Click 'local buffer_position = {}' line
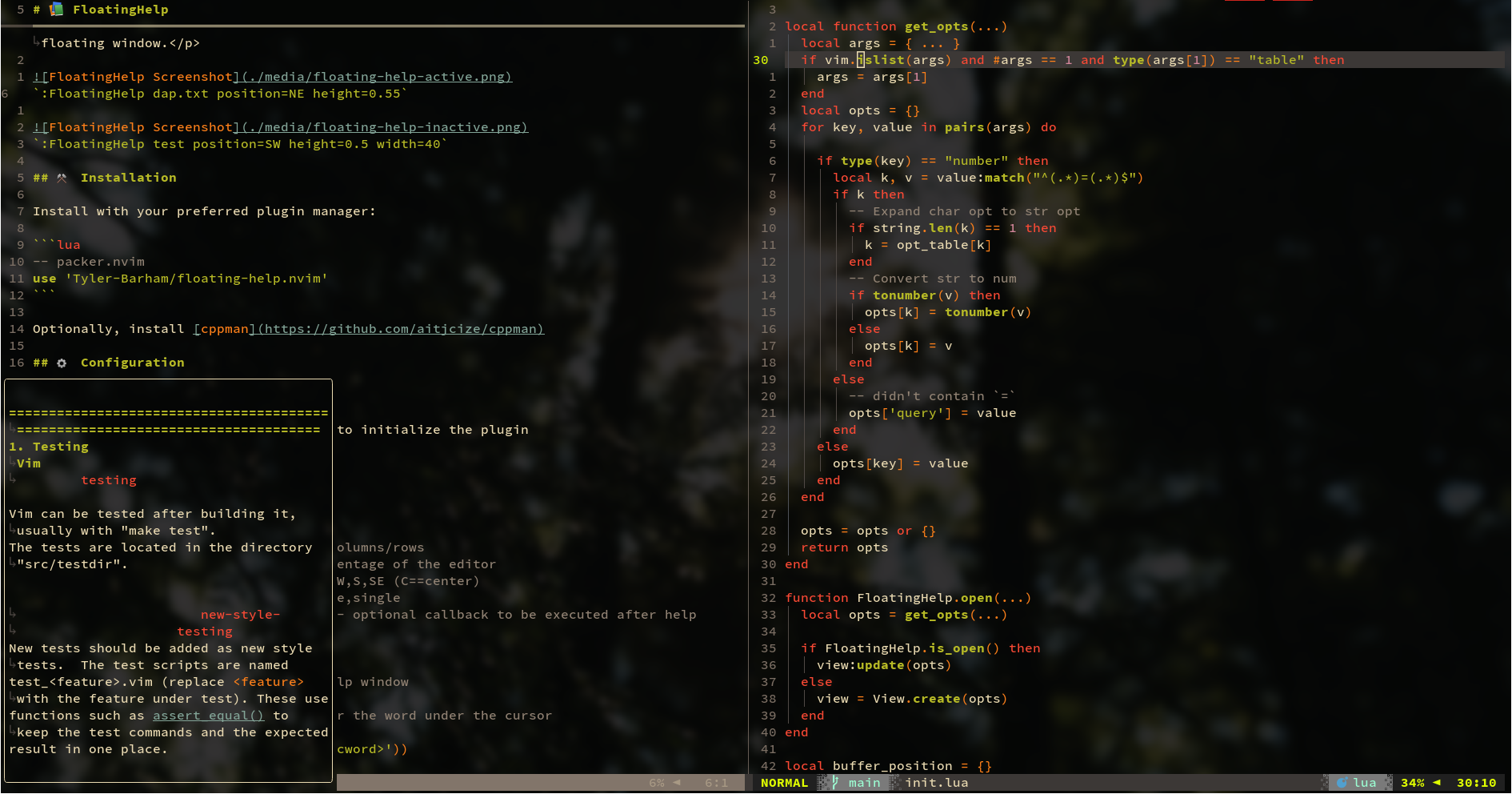1512x794 pixels. pyautogui.click(x=888, y=766)
